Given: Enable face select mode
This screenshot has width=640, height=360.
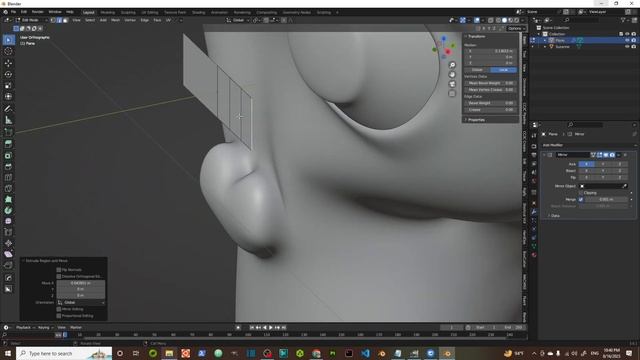Looking at the screenshot, I should click(65, 20).
